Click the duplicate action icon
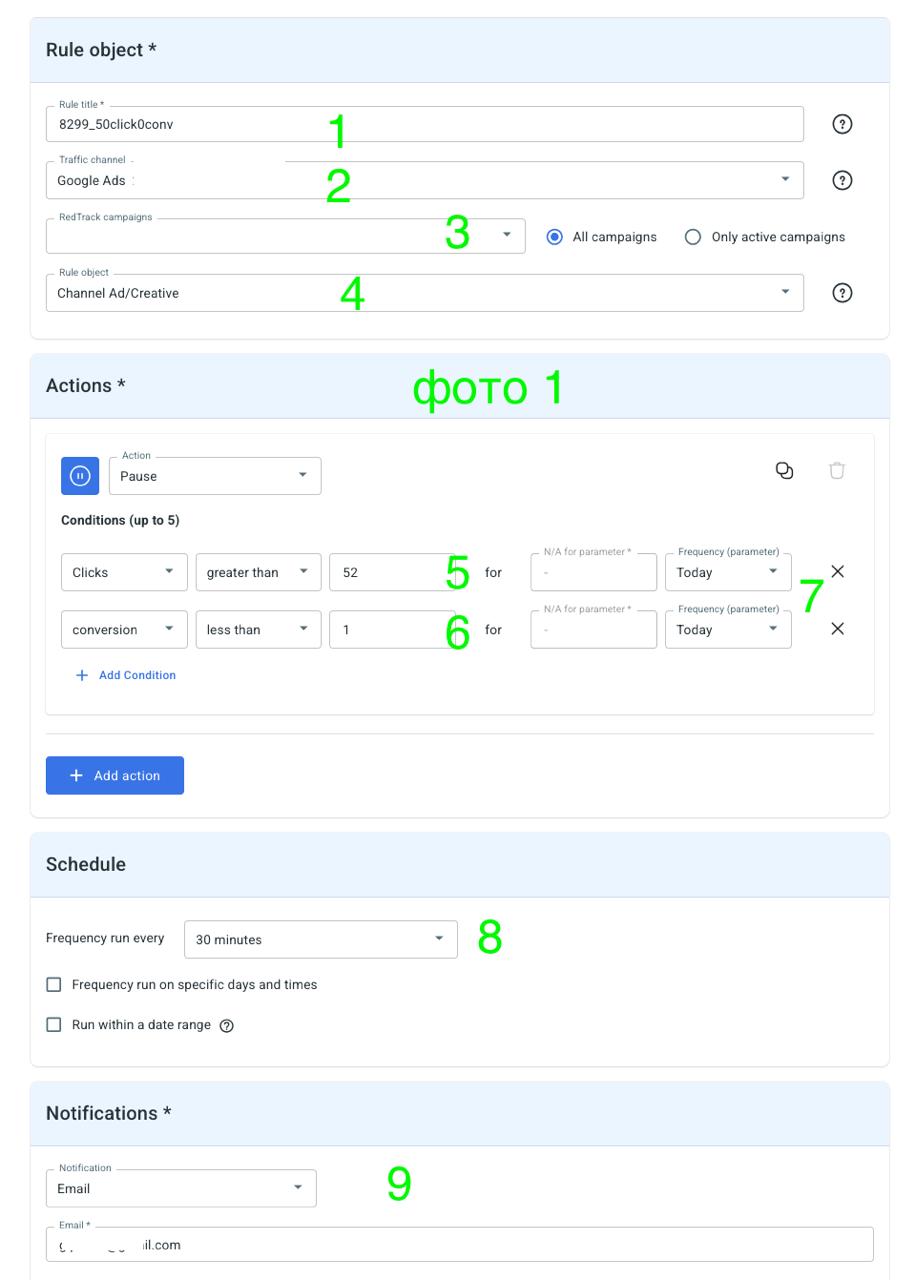This screenshot has height=1280, width=916. tap(784, 470)
